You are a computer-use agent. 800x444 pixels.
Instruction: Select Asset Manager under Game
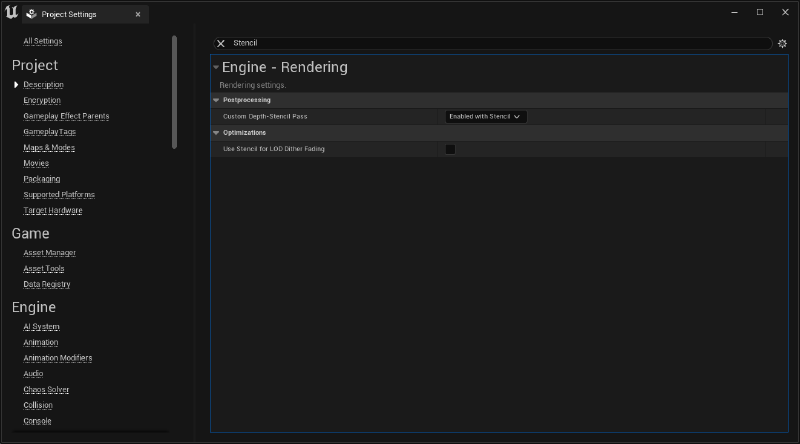pyautogui.click(x=49, y=253)
